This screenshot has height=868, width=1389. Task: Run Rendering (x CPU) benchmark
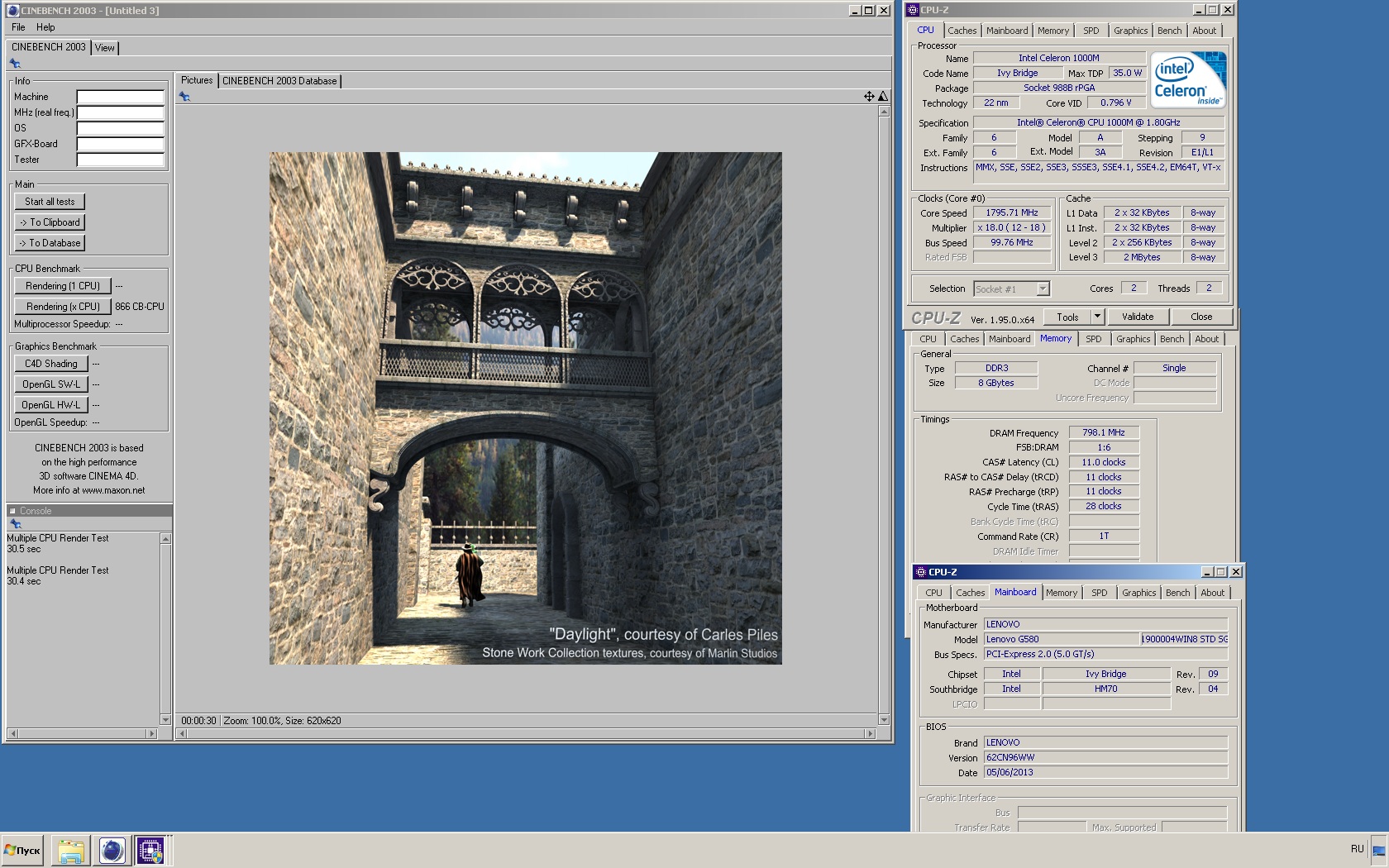63,307
